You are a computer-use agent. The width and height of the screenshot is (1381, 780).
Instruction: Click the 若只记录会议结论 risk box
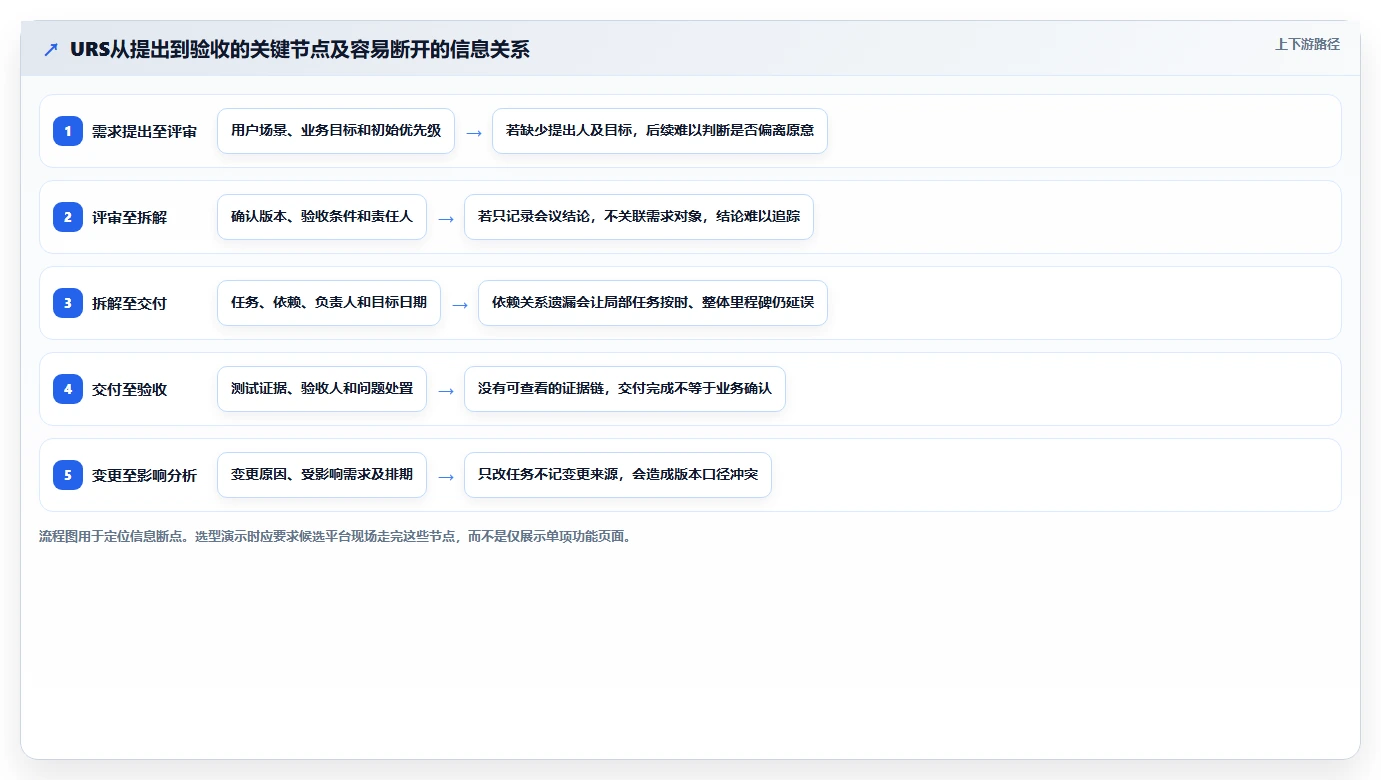tap(639, 217)
